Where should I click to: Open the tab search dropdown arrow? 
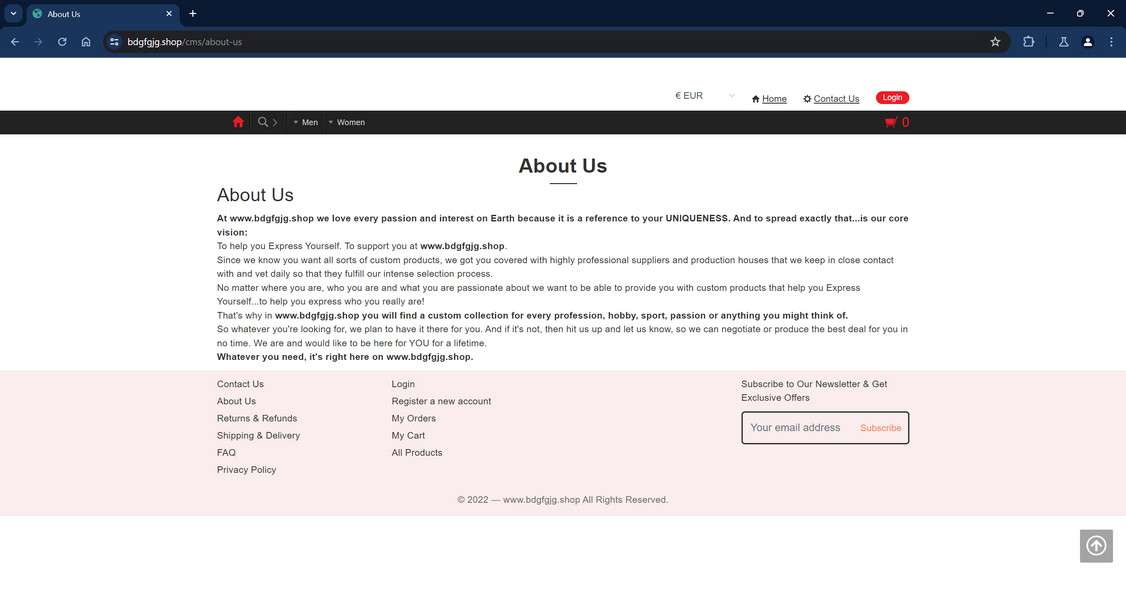click(x=13, y=14)
